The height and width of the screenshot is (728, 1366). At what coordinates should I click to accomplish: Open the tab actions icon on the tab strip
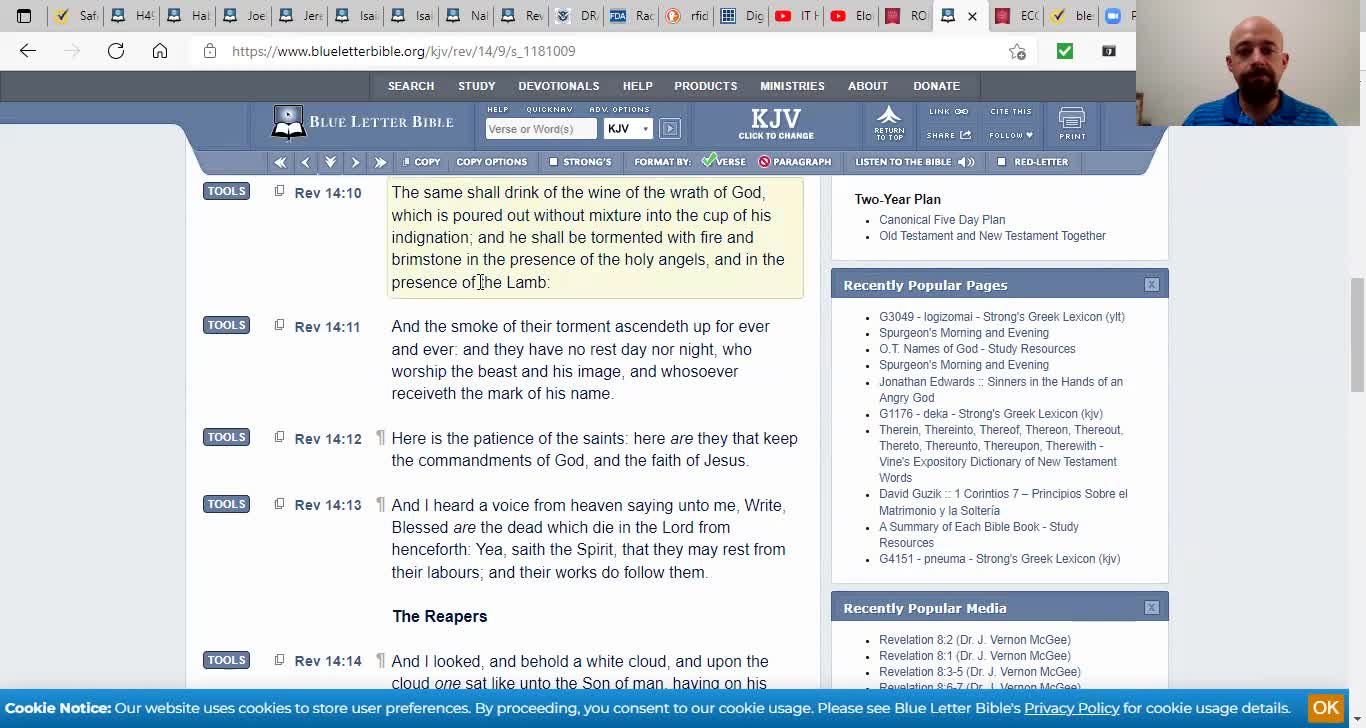(24, 16)
